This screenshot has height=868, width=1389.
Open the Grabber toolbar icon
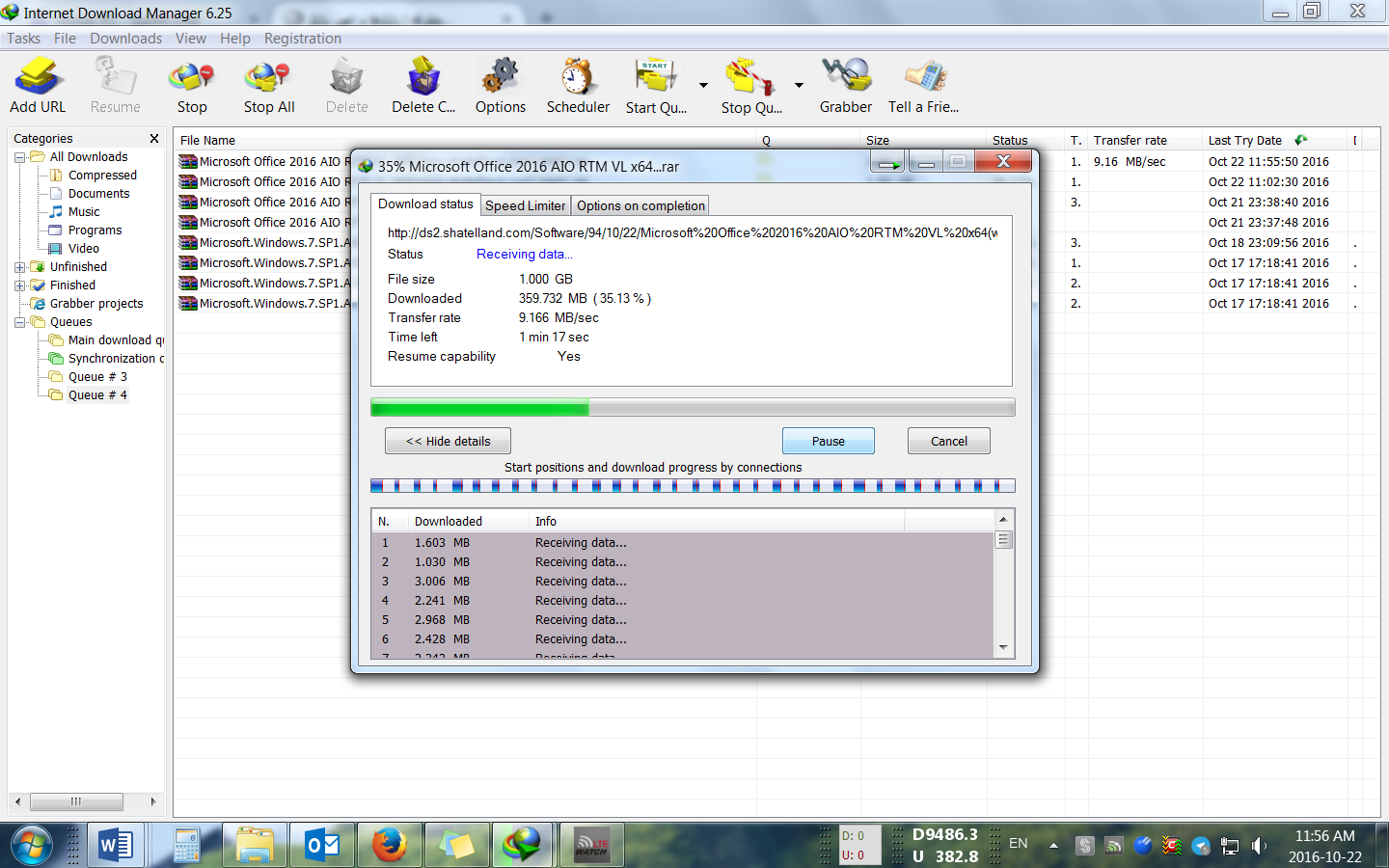846,85
